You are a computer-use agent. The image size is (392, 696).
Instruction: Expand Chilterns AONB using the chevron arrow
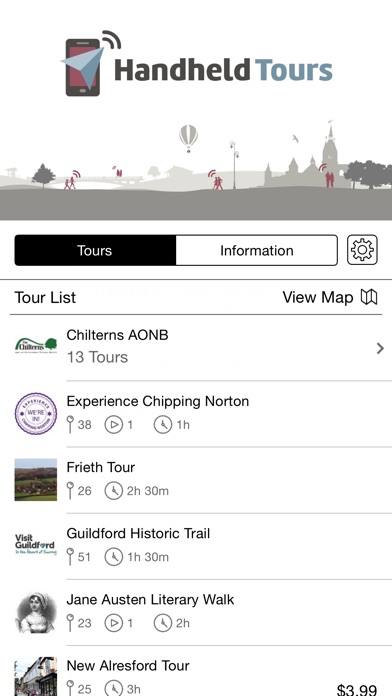(380, 348)
